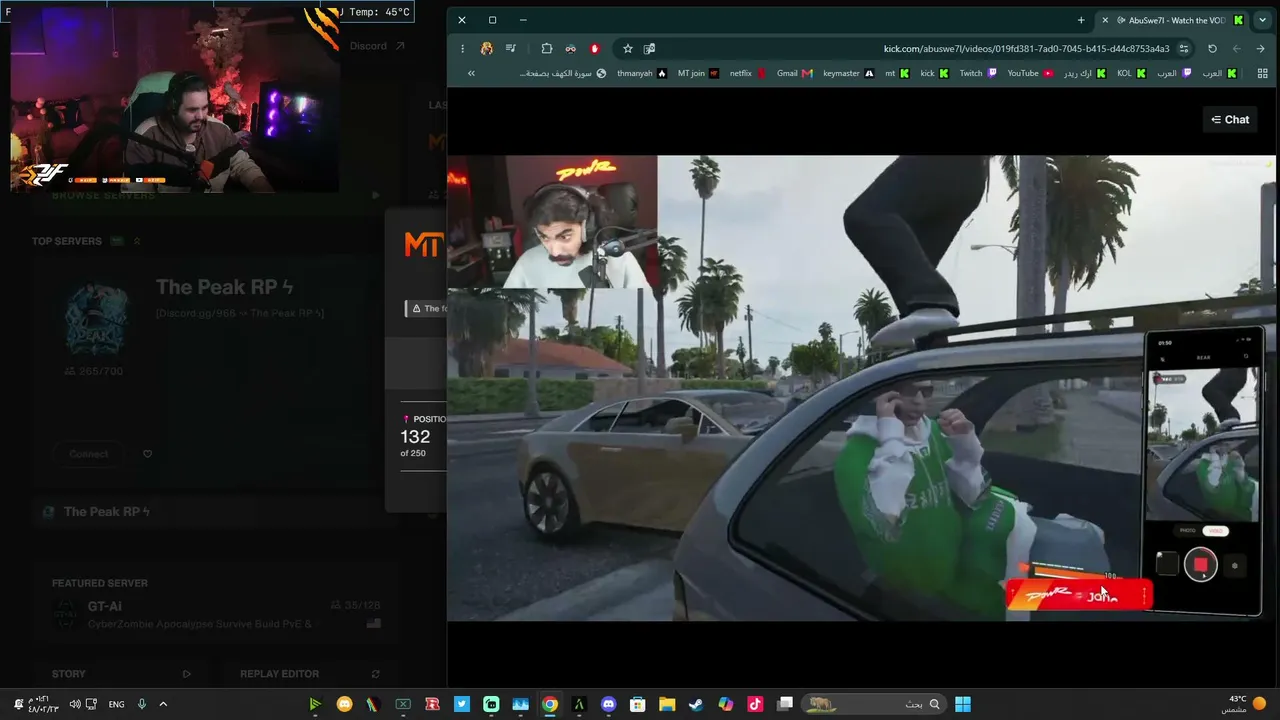Open Microsoft Store from the taskbar
This screenshot has height=720, width=1280.
pyautogui.click(x=638, y=704)
